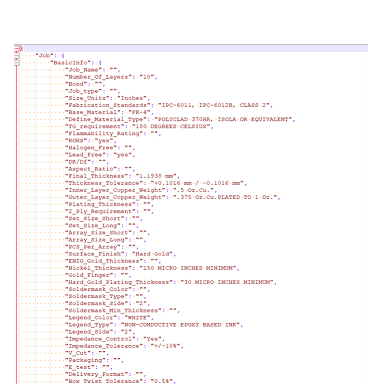Click the "Legend_Type" key
The width and height of the screenshot is (368, 384).
tap(89, 325)
